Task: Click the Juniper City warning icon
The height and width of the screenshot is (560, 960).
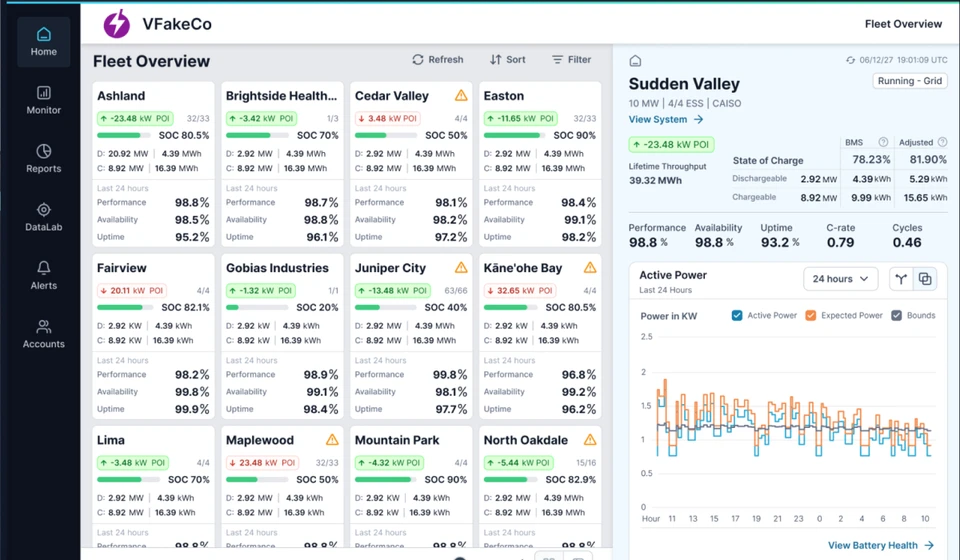Action: pos(461,267)
